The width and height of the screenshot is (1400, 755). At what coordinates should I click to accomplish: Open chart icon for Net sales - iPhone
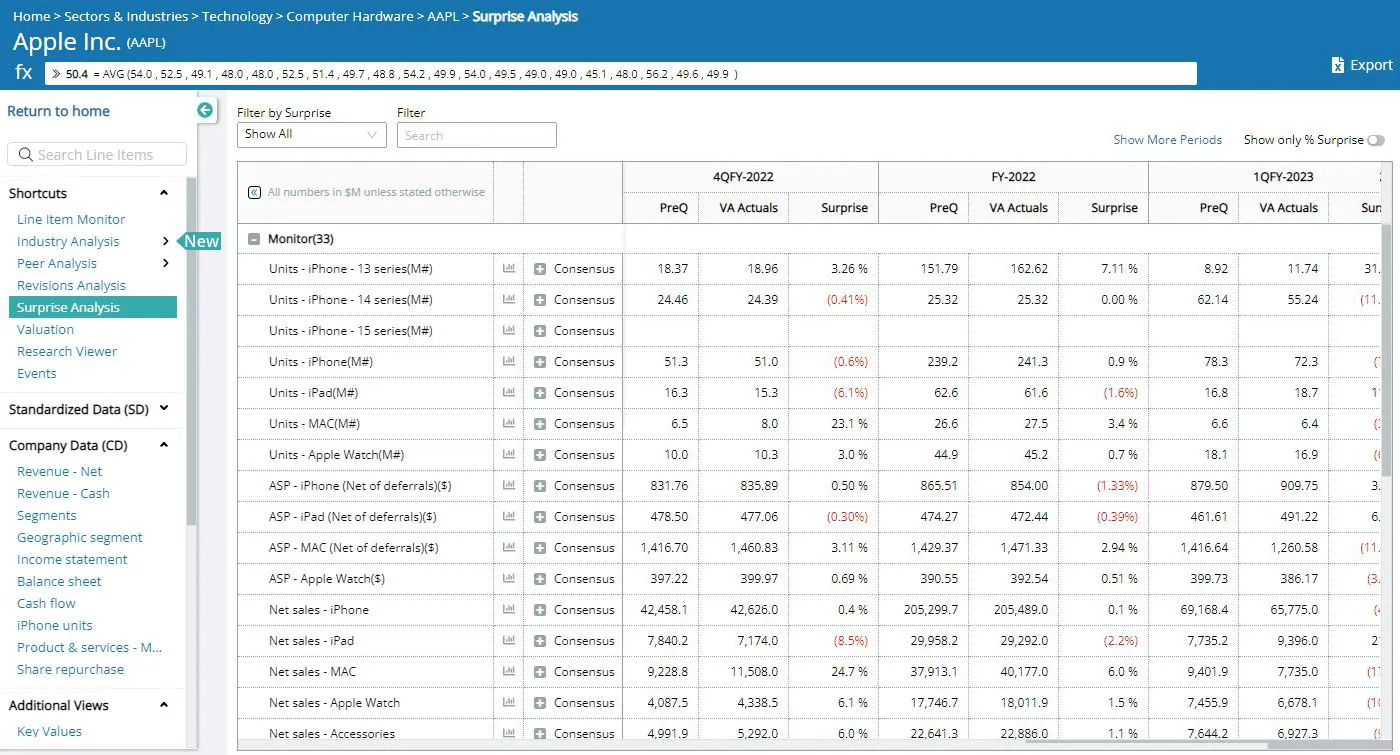pos(509,609)
